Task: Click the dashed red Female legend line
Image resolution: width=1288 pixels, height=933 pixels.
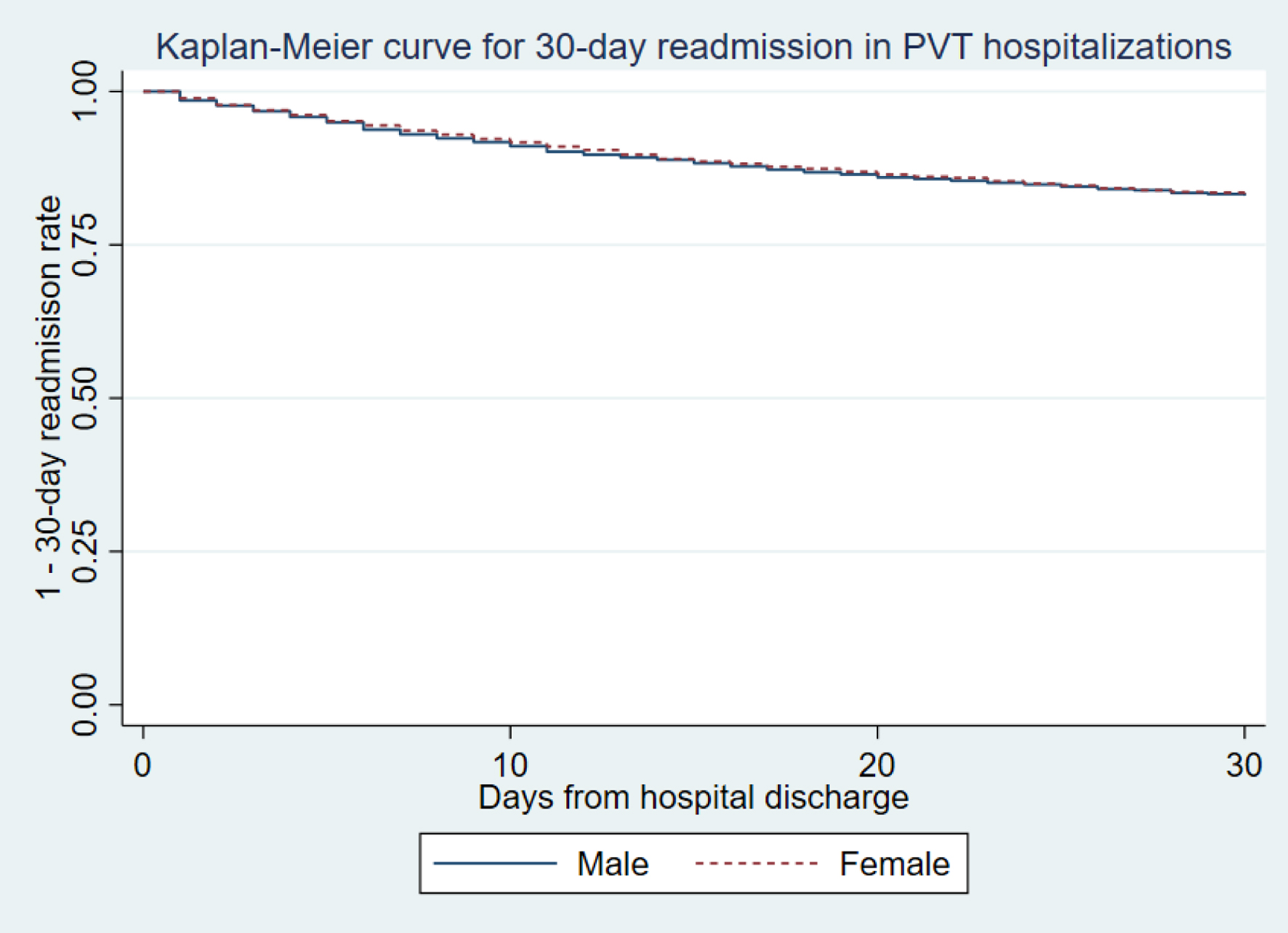Action: click(x=757, y=863)
